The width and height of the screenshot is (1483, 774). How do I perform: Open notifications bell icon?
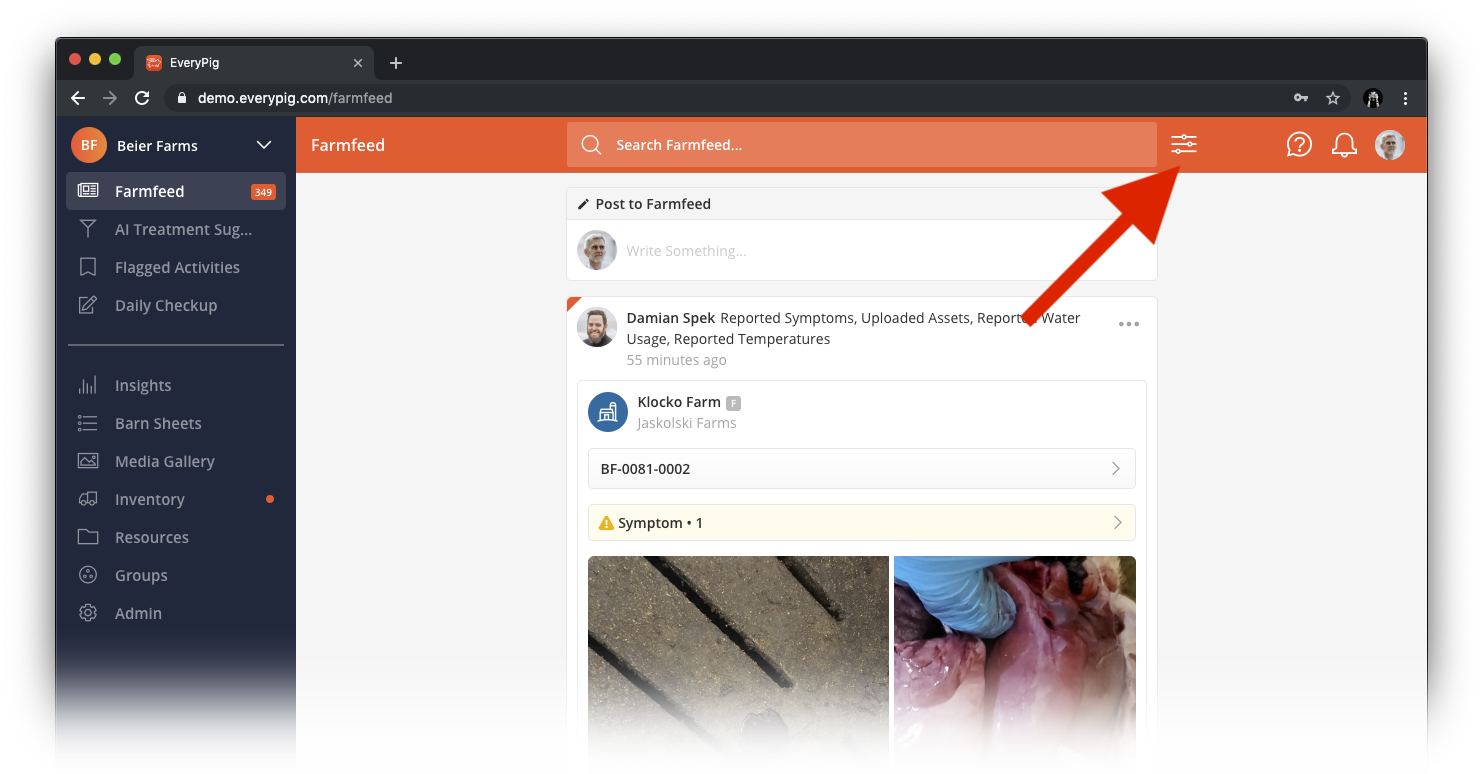[x=1344, y=145]
